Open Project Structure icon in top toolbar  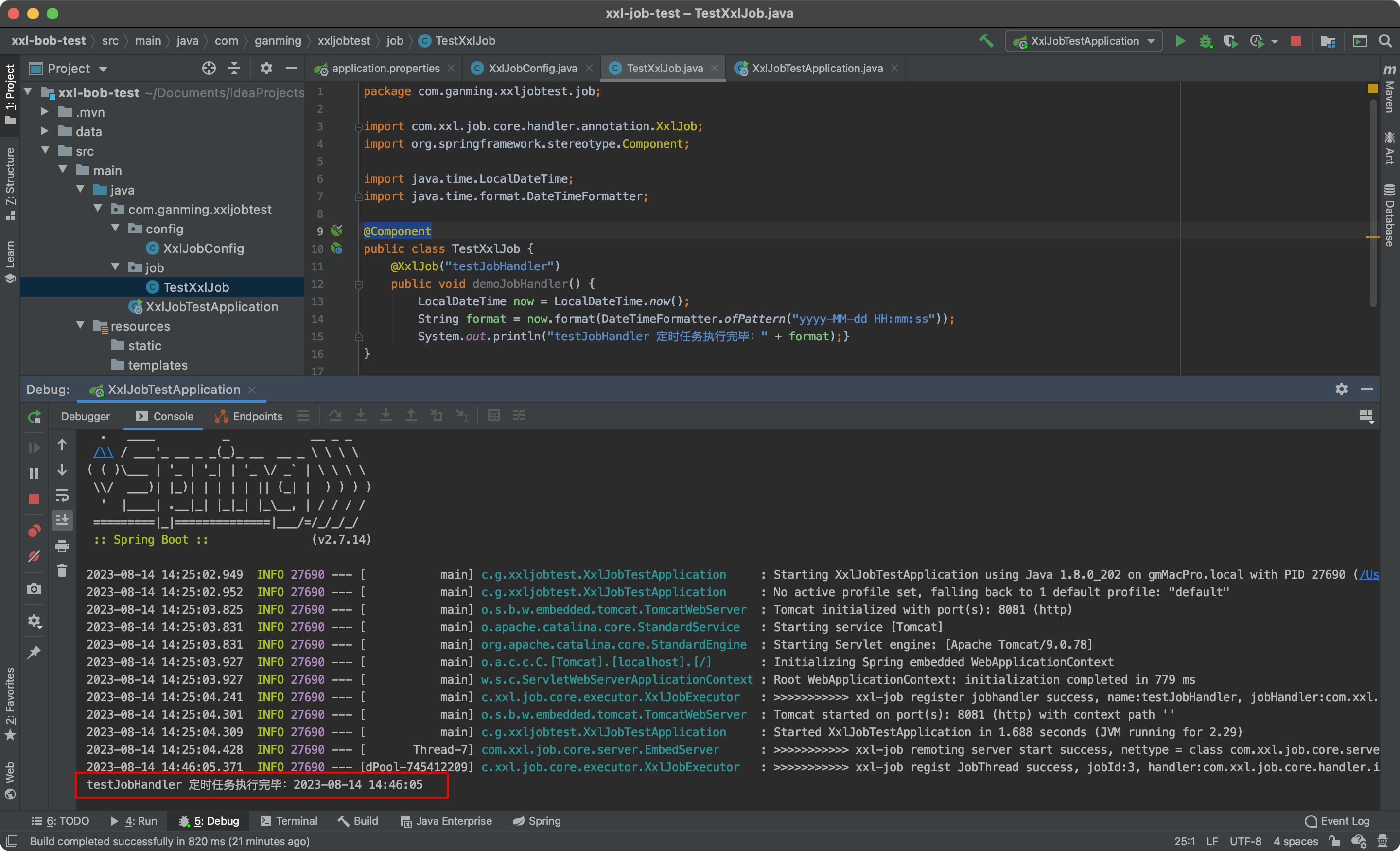click(x=1327, y=41)
